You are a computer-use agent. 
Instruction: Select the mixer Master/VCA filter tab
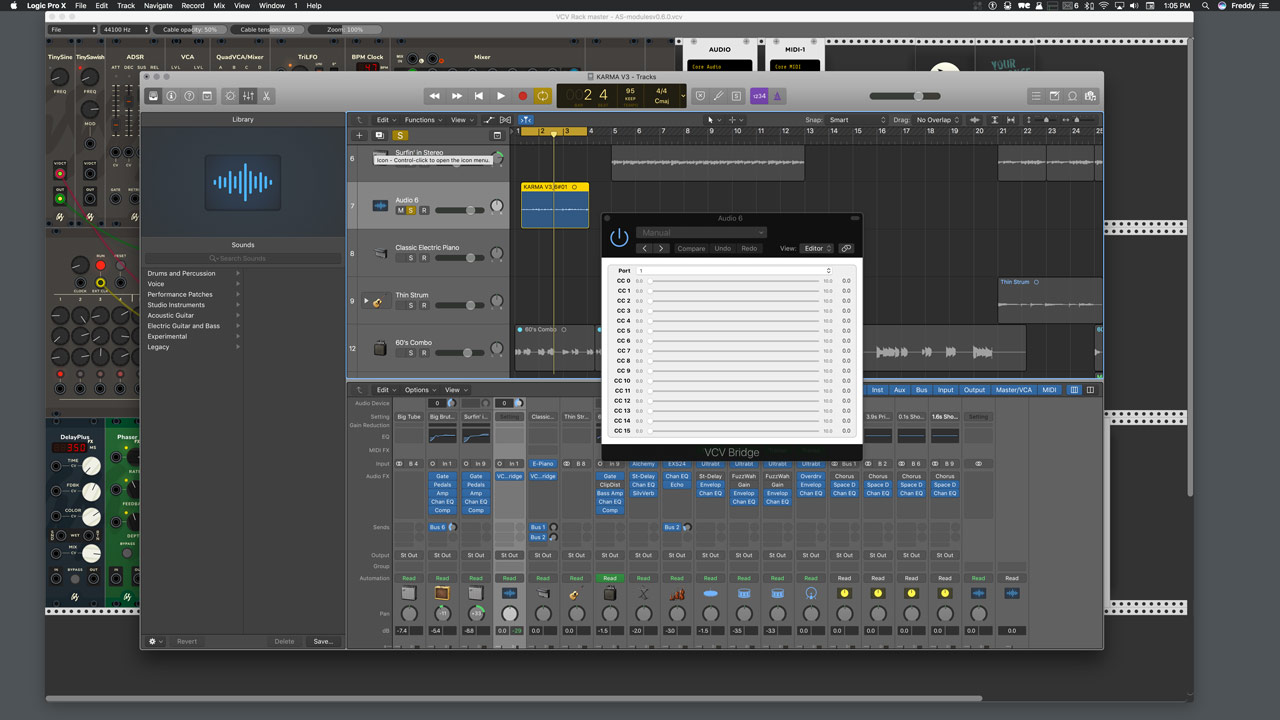pos(1013,390)
